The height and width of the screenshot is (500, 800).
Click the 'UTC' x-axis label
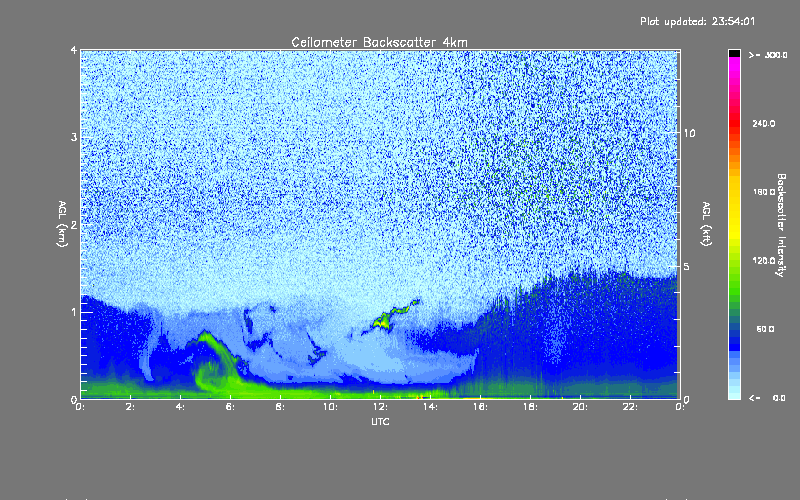click(380, 421)
